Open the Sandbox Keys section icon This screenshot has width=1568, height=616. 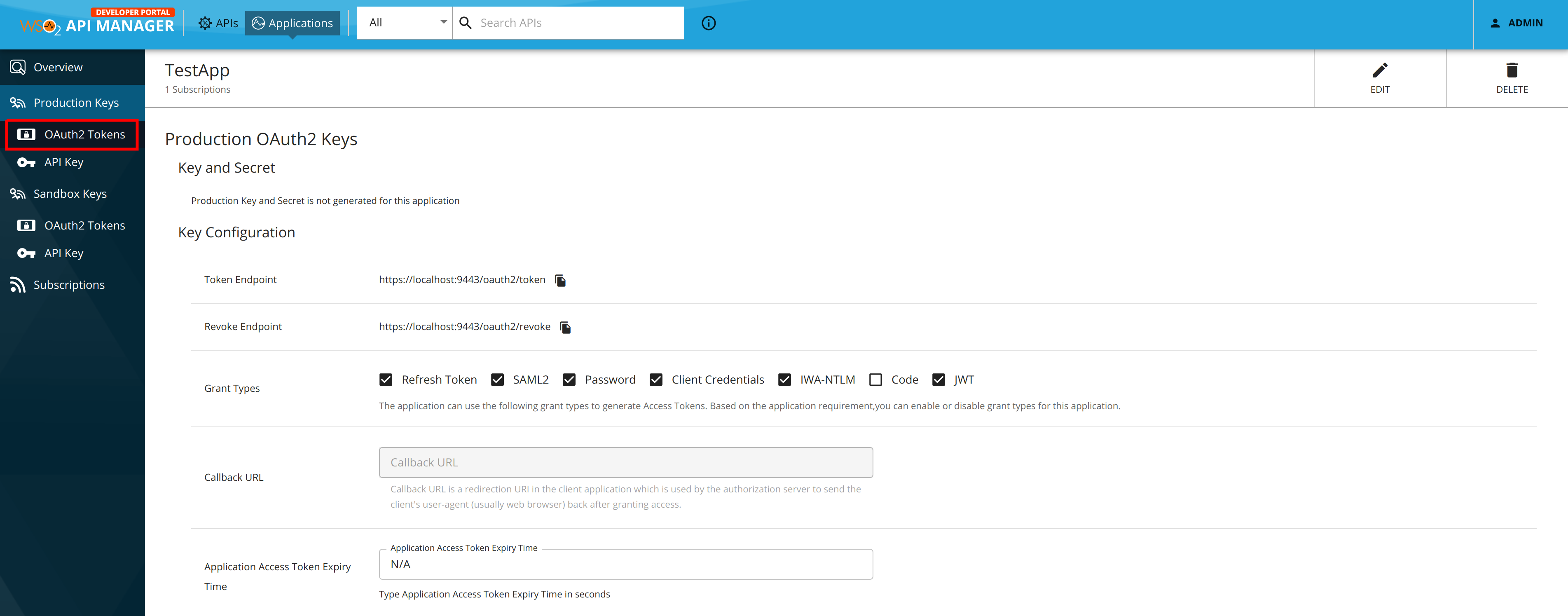(17, 194)
